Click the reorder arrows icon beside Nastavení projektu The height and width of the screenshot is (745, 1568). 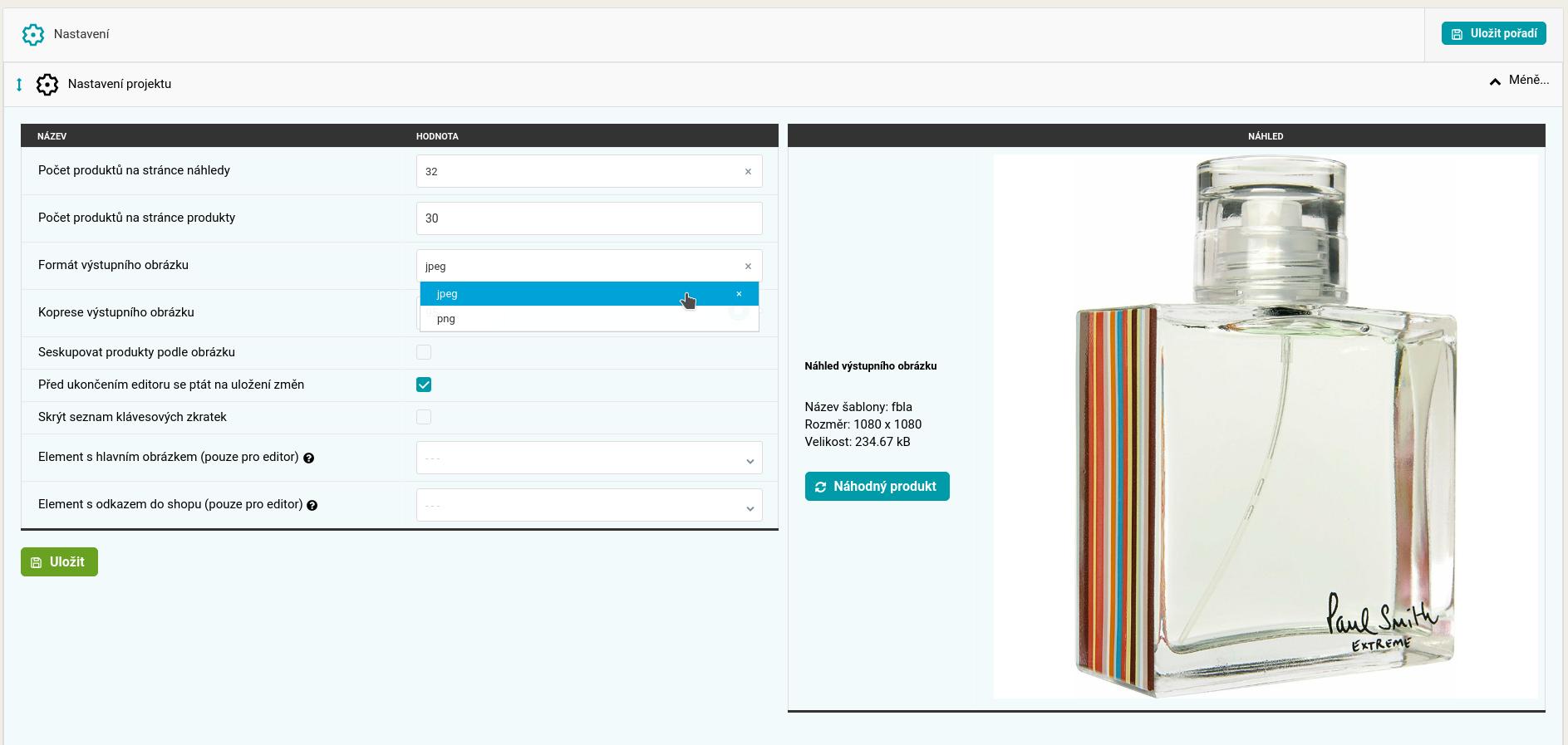(19, 84)
